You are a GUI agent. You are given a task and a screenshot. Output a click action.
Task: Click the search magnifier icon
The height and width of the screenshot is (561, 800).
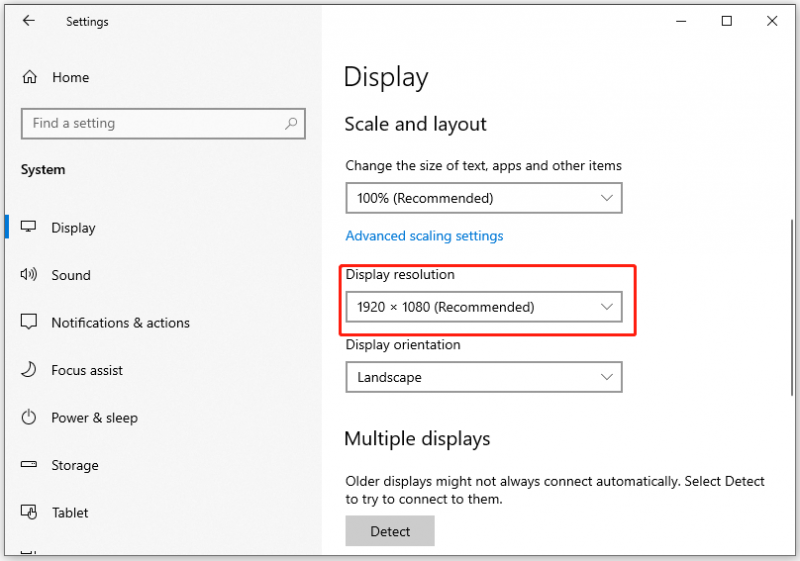[x=291, y=123]
